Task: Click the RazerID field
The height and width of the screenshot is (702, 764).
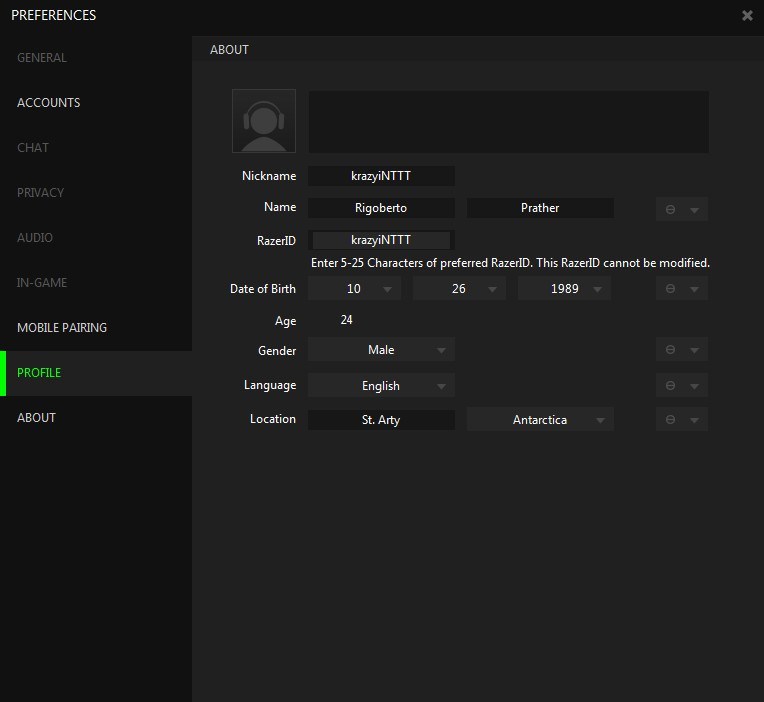Action: point(381,240)
